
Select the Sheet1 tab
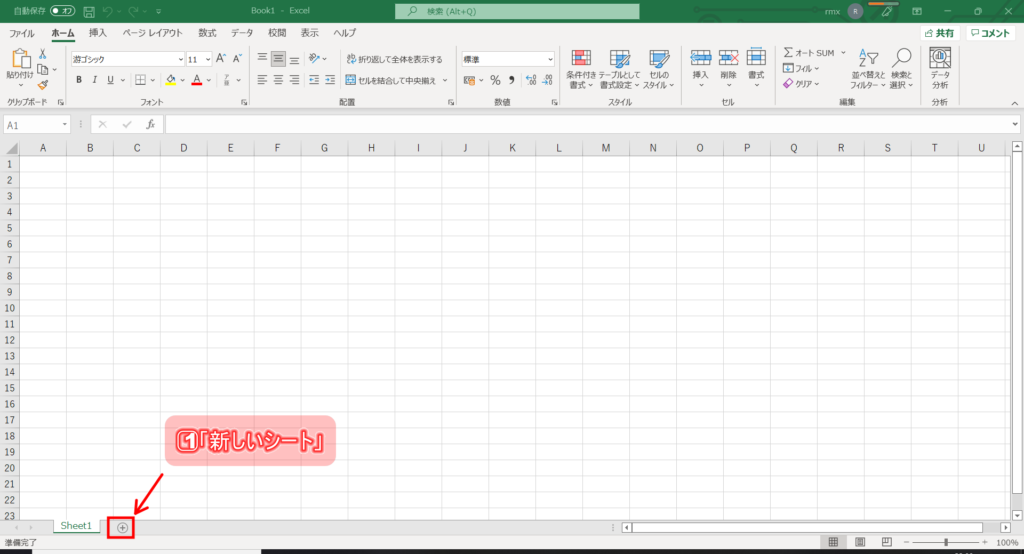click(x=76, y=526)
